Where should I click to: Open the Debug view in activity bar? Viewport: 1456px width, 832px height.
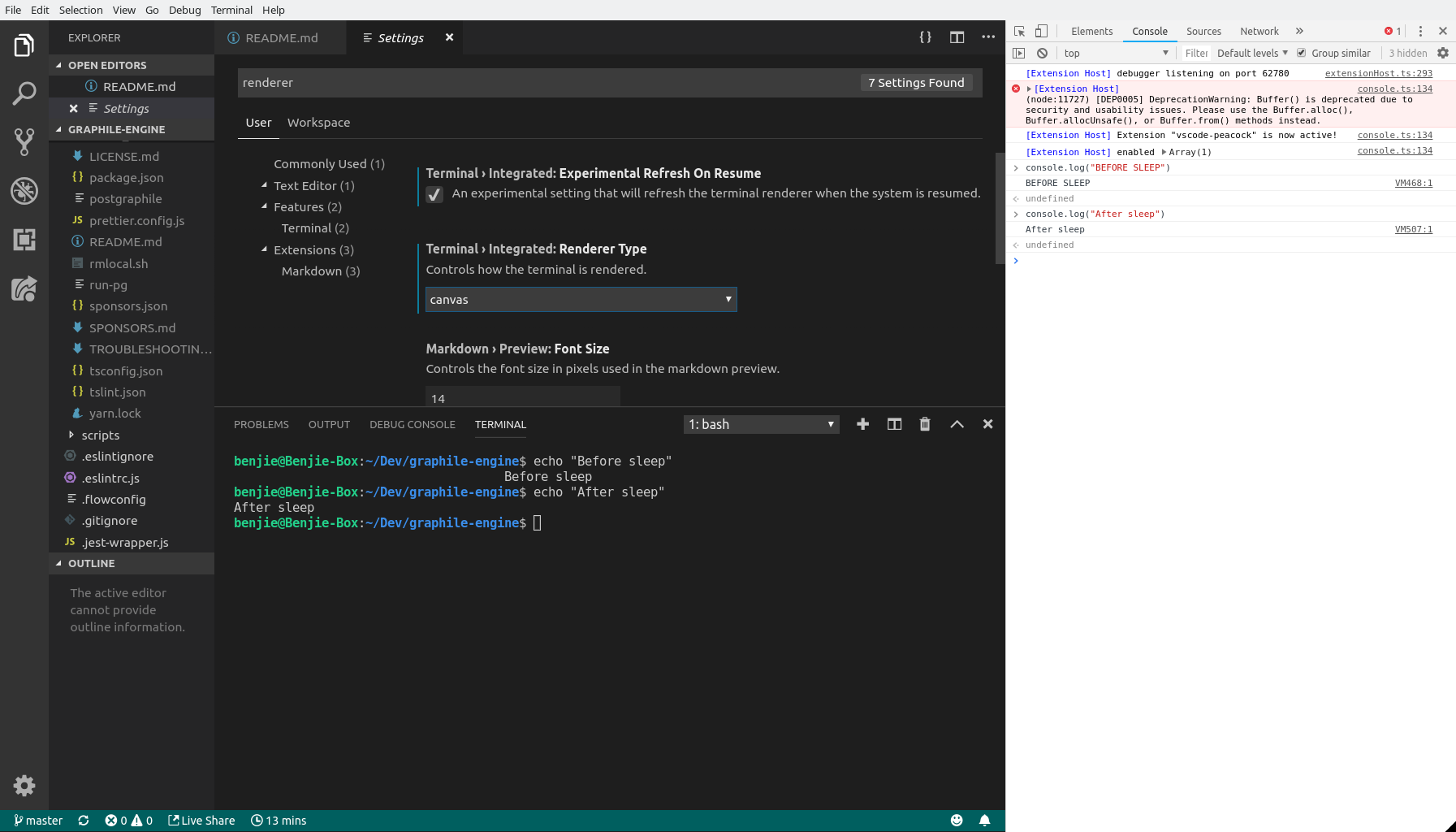click(24, 191)
